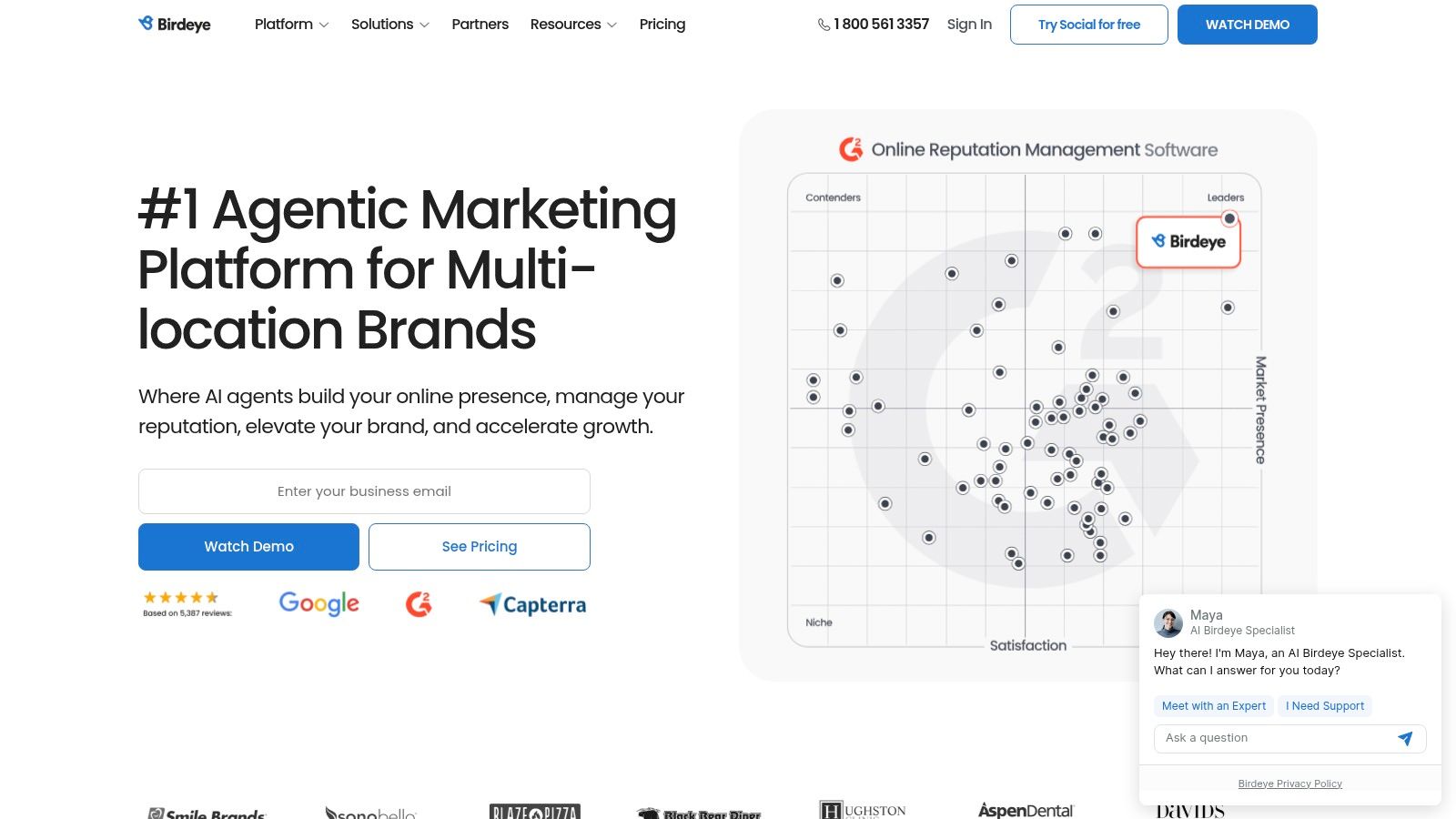Click the Birdeye badge on the G2 grid
The width and height of the screenshot is (1456, 819).
(x=1188, y=242)
